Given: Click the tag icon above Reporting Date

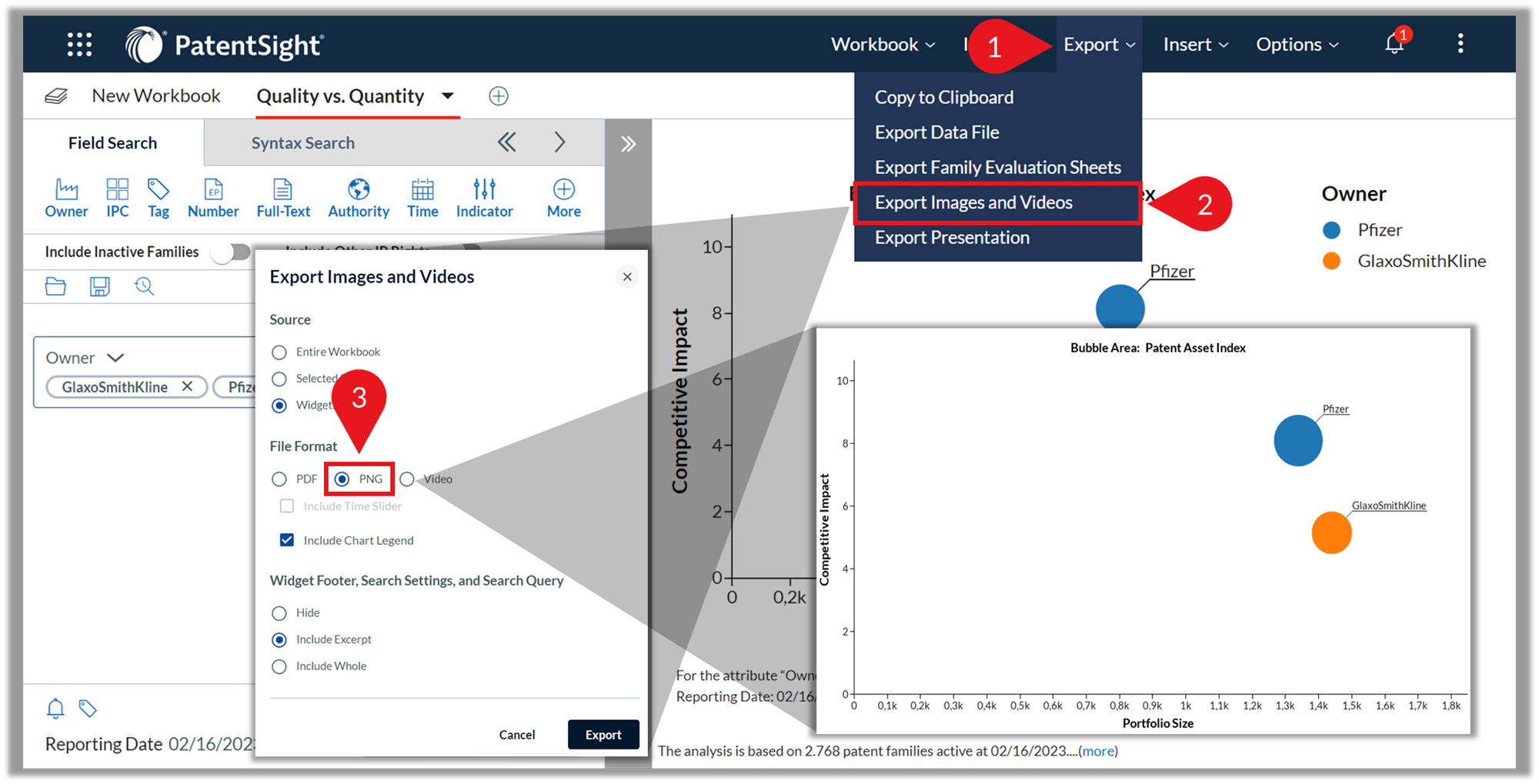Looking at the screenshot, I should tap(88, 708).
